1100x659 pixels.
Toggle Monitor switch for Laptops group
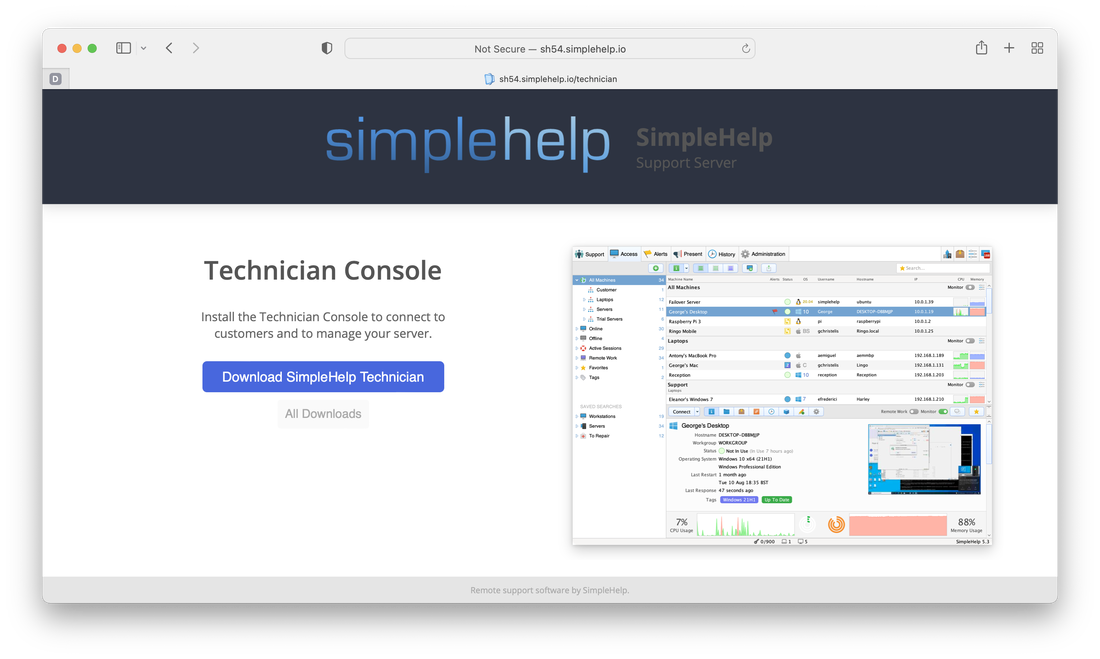coord(970,340)
